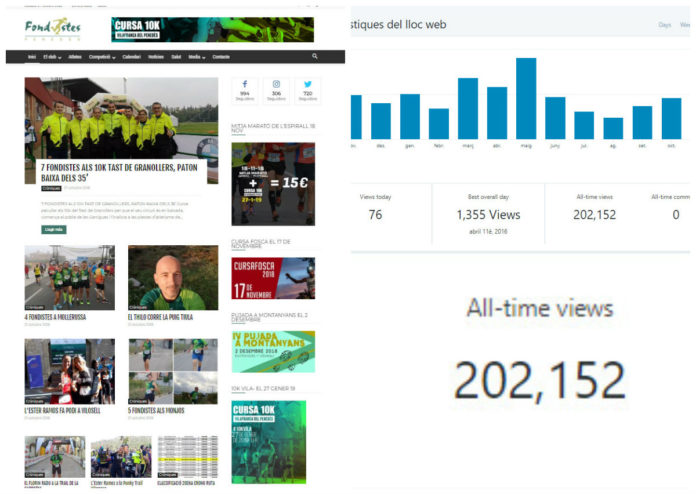Open the Contacte menu item
Image resolution: width=696 pixels, height=494 pixels.
(x=221, y=57)
